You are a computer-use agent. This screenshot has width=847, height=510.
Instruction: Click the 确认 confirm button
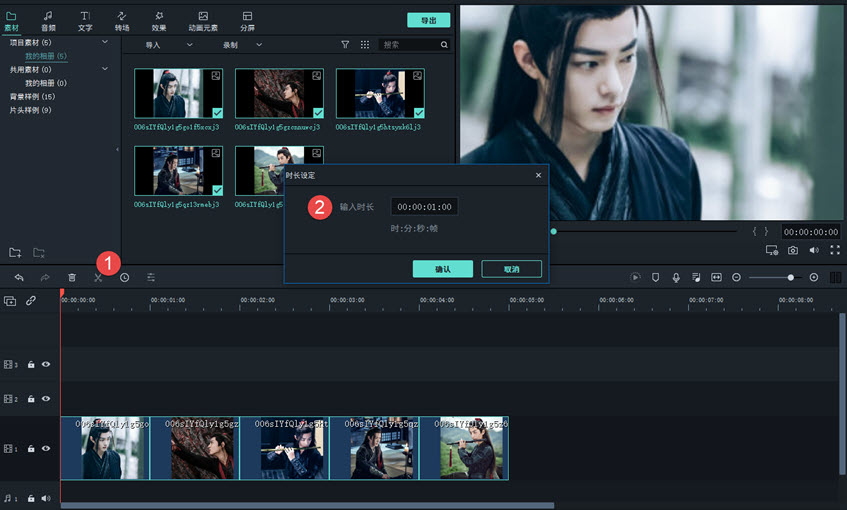click(x=442, y=269)
